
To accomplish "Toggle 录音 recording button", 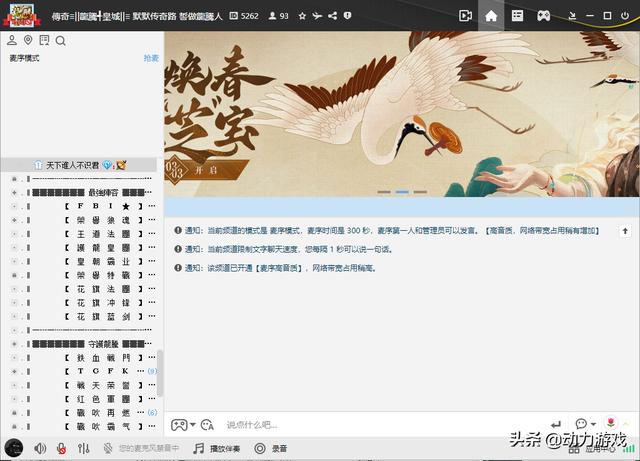I will pos(271,448).
